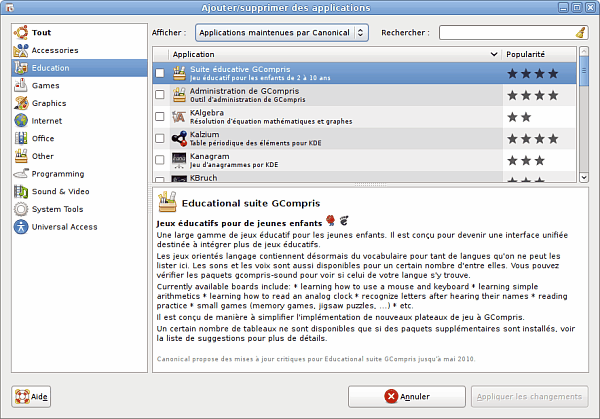Click the Kanagram app icon
600x419 pixels.
(179, 160)
